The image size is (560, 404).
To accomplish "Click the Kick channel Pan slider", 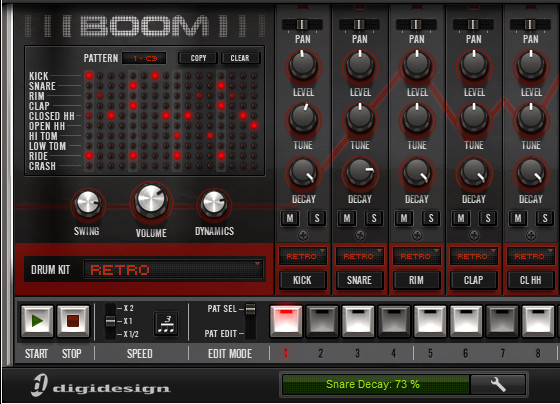I will [x=302, y=25].
